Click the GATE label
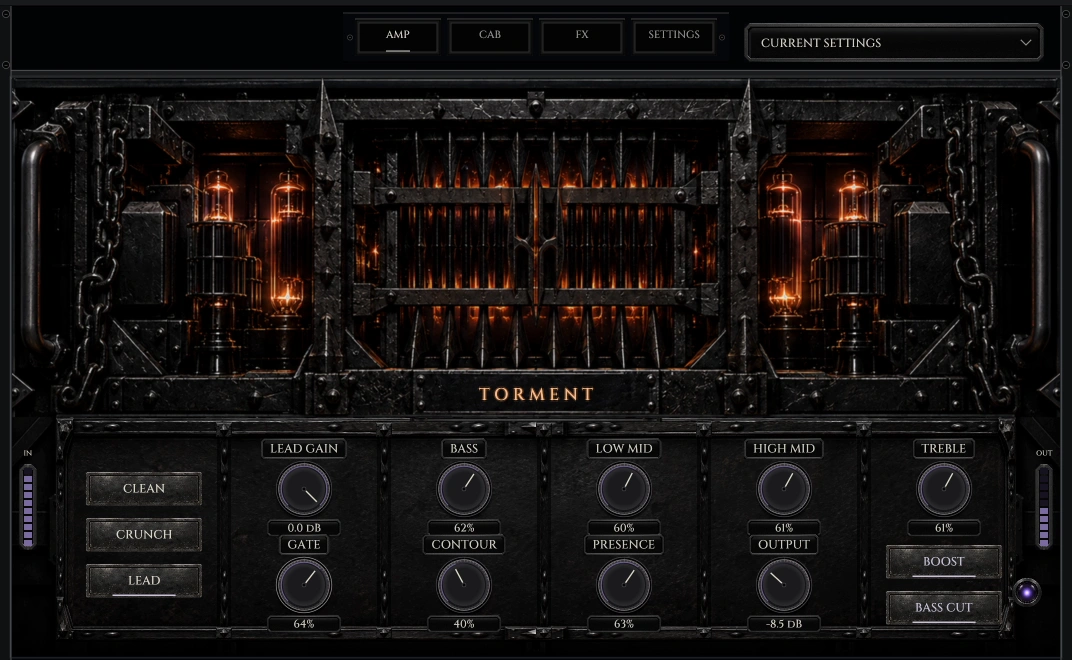Image resolution: width=1072 pixels, height=660 pixels. tap(304, 544)
